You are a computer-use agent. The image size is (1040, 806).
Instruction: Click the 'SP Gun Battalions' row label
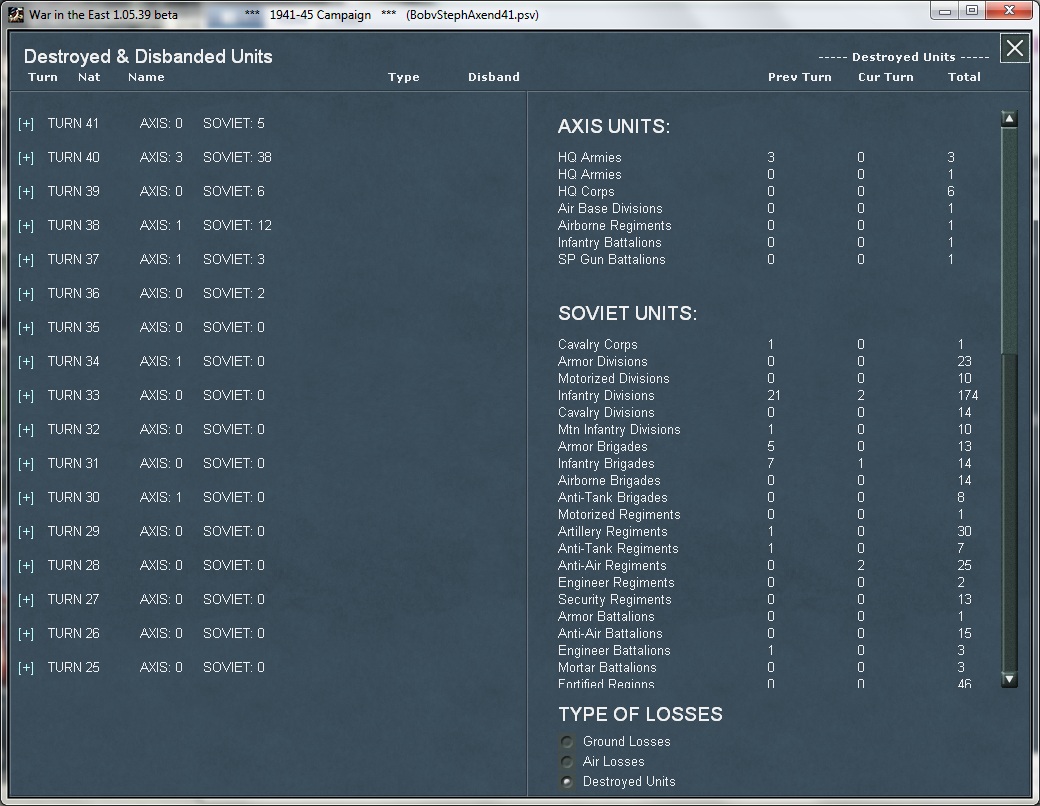611,259
